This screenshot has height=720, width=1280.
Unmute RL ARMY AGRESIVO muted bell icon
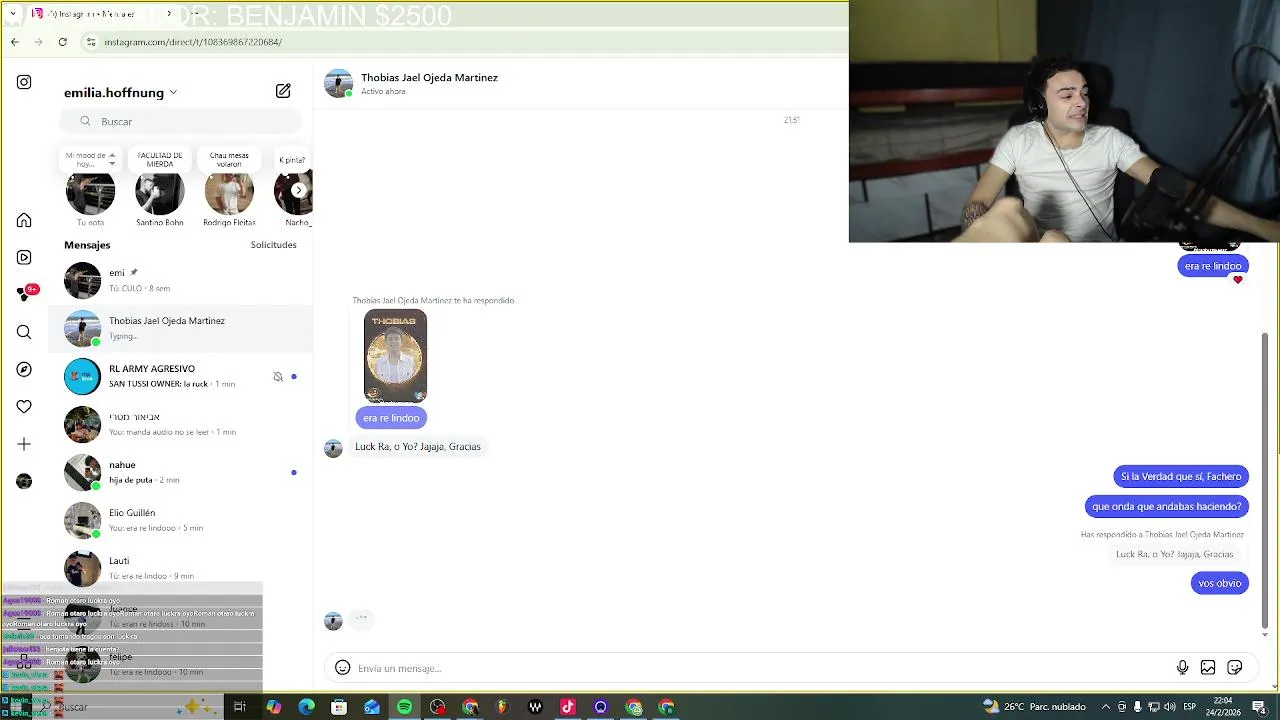click(278, 377)
